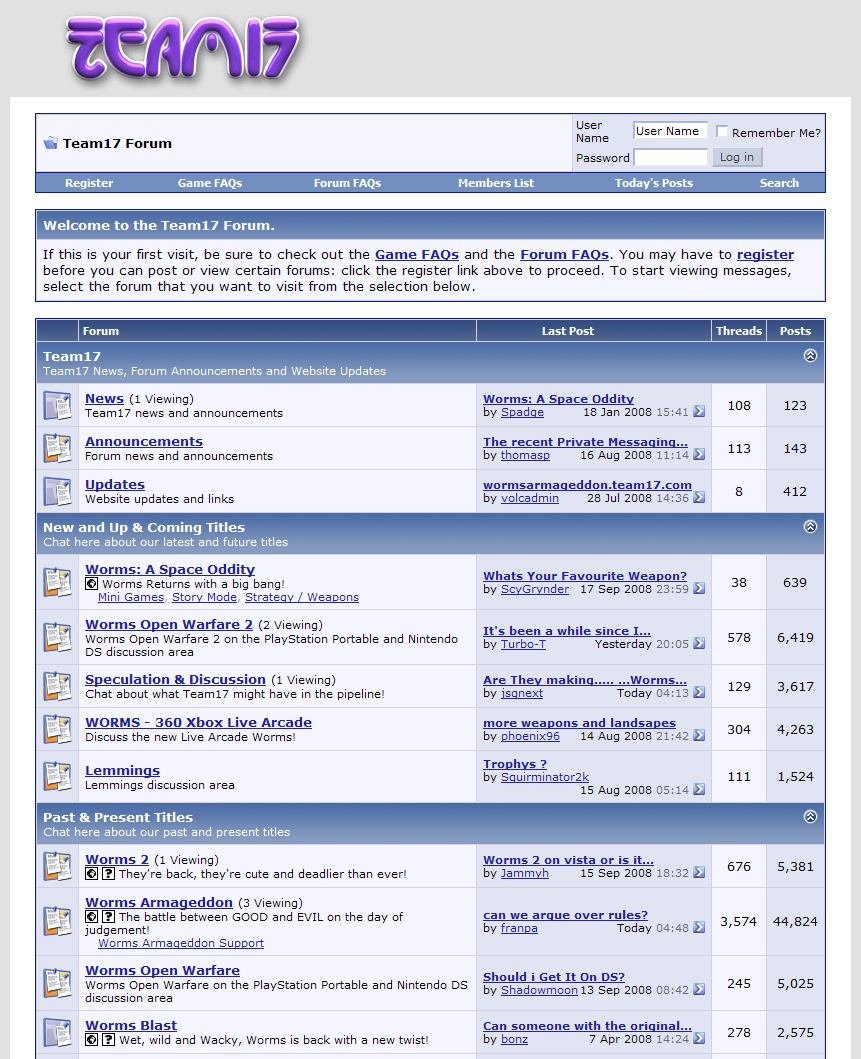Go to last post arrow by Squirminator2k

(699, 790)
